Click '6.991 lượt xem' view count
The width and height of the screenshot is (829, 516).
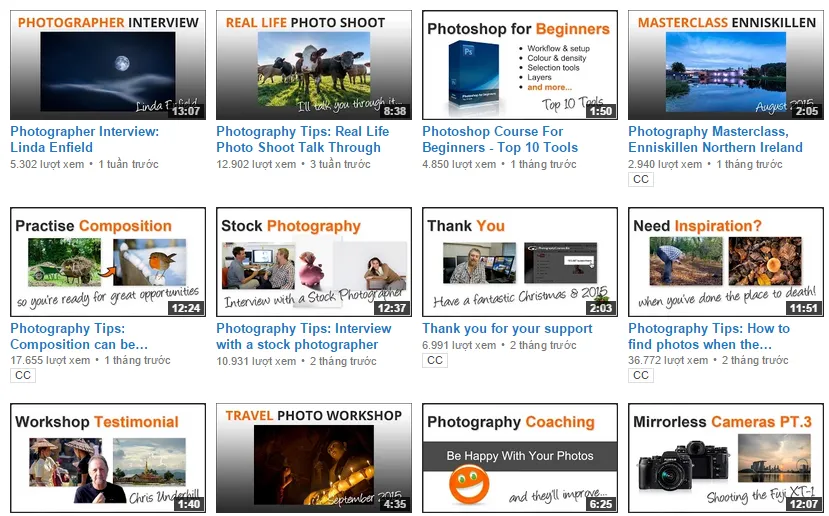pos(459,345)
